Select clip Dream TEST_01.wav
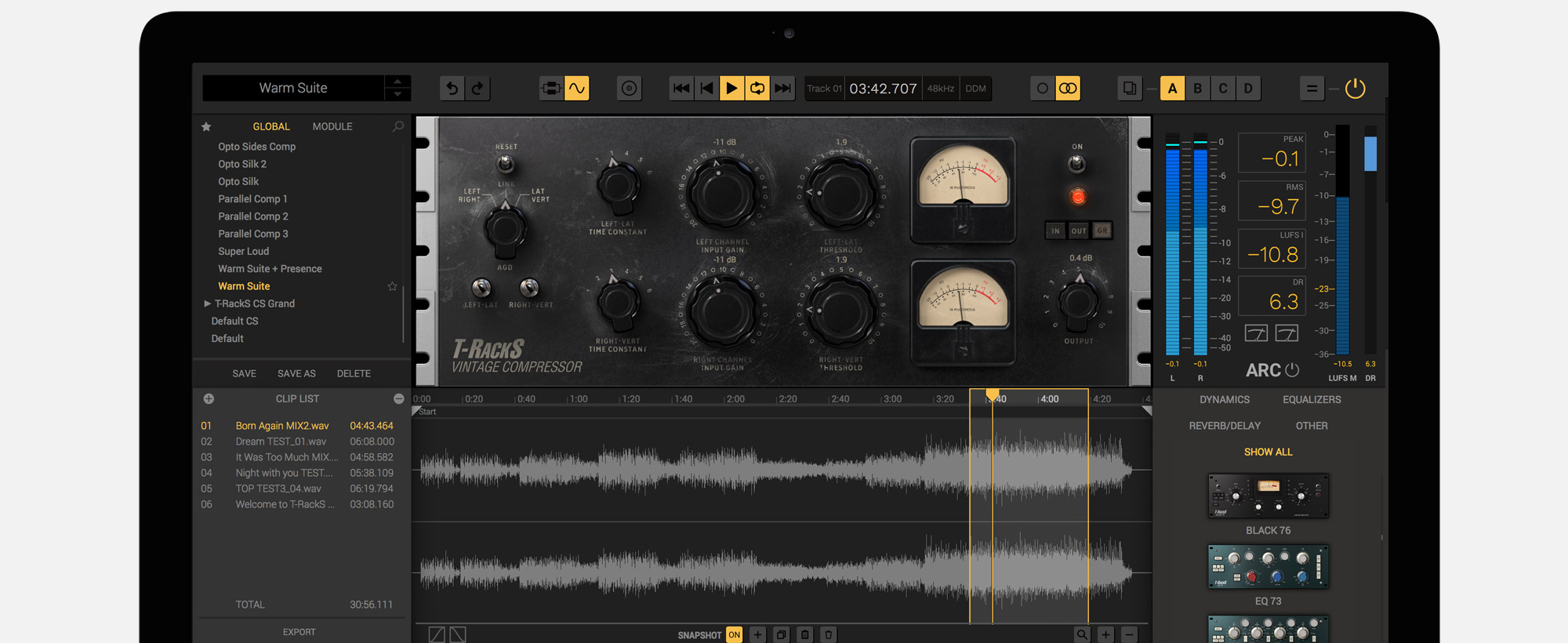This screenshot has height=643, width=1568. click(297, 441)
